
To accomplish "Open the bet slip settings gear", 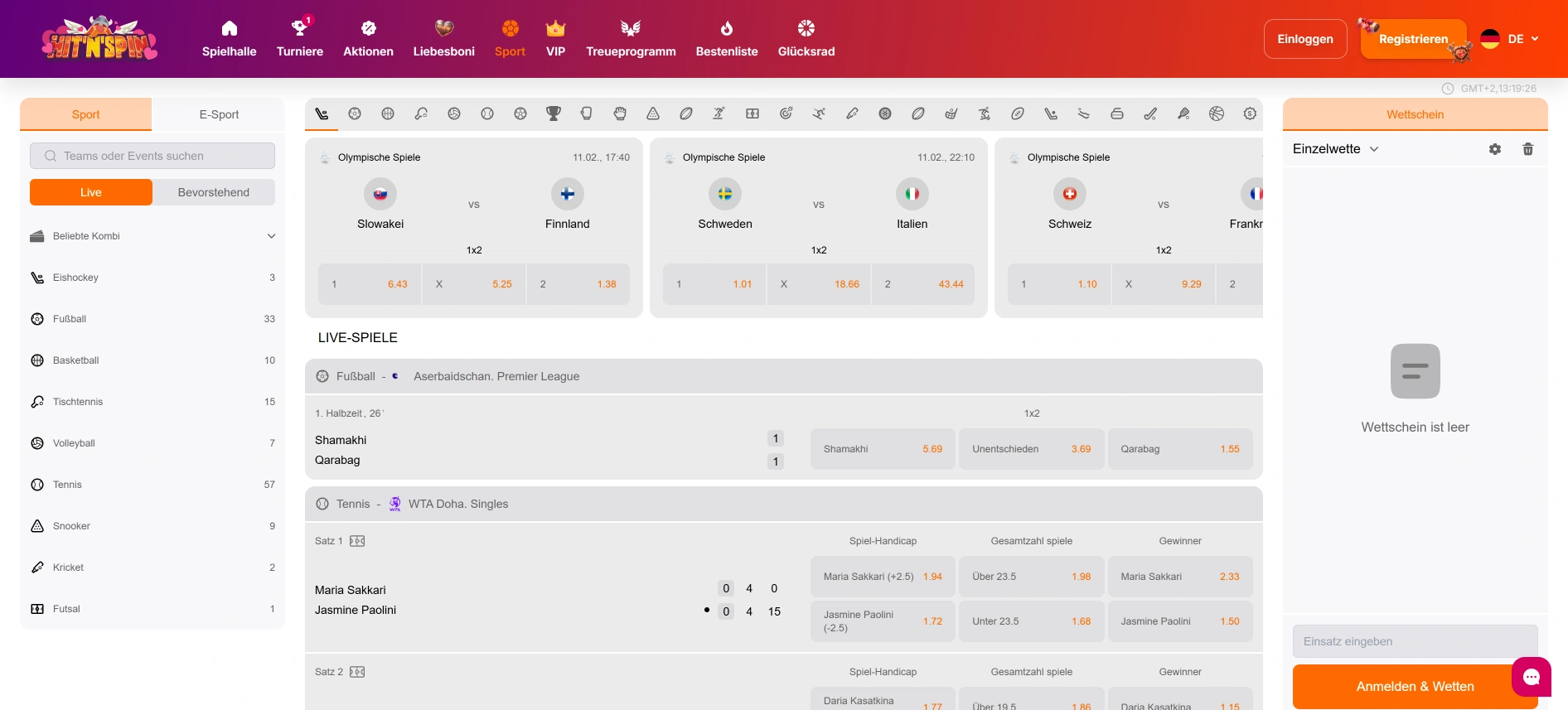I will (x=1495, y=149).
